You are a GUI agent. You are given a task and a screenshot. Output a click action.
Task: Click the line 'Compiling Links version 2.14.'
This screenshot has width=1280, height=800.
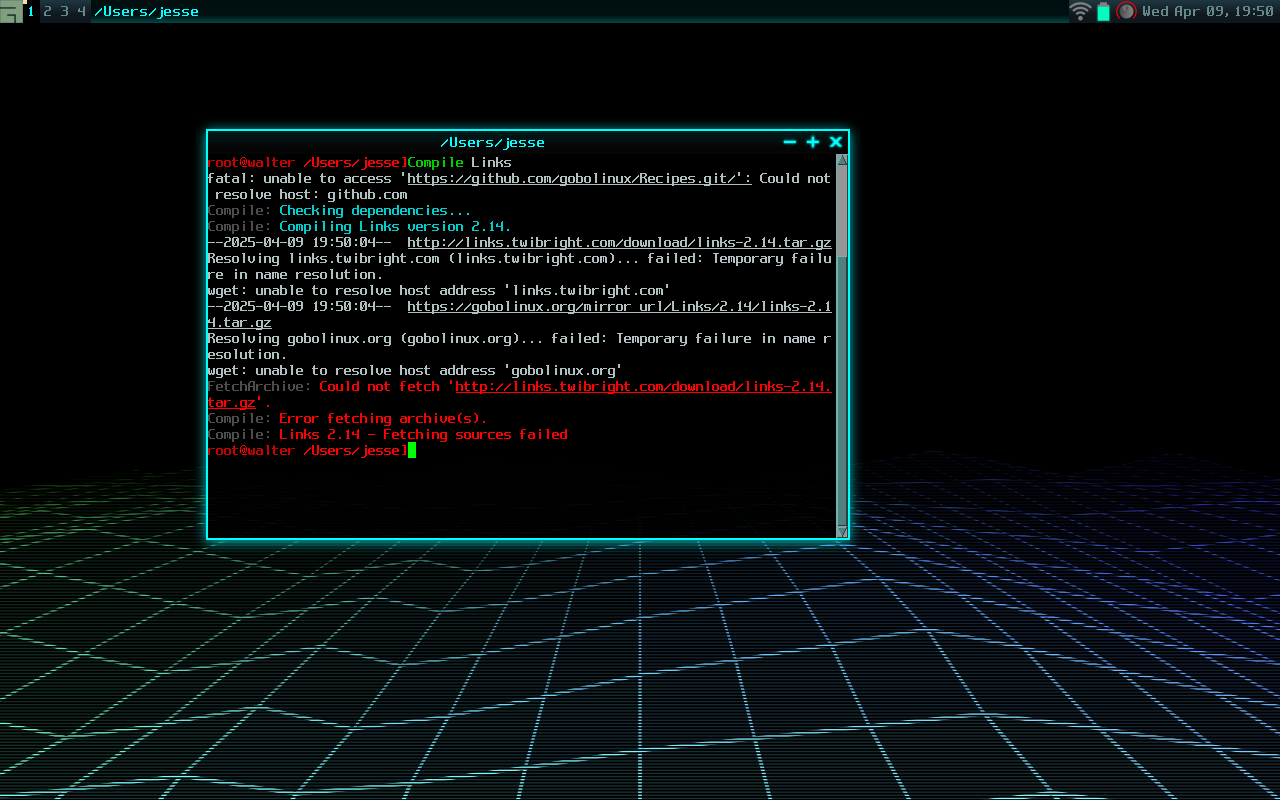pyautogui.click(x=395, y=226)
